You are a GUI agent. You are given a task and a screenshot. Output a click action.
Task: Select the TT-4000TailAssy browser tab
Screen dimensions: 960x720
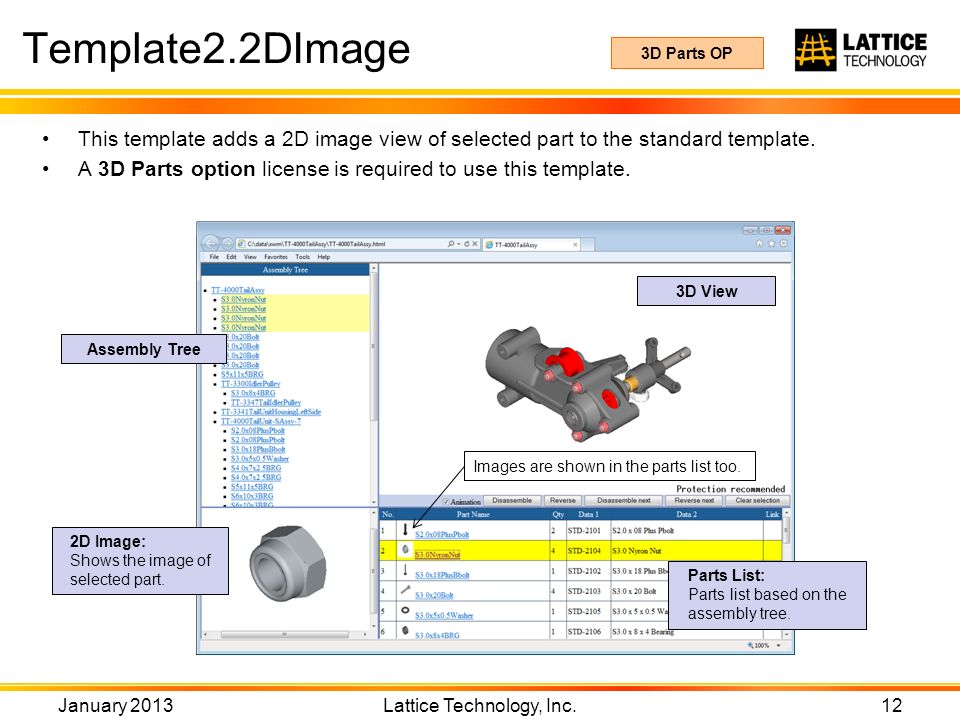point(531,244)
